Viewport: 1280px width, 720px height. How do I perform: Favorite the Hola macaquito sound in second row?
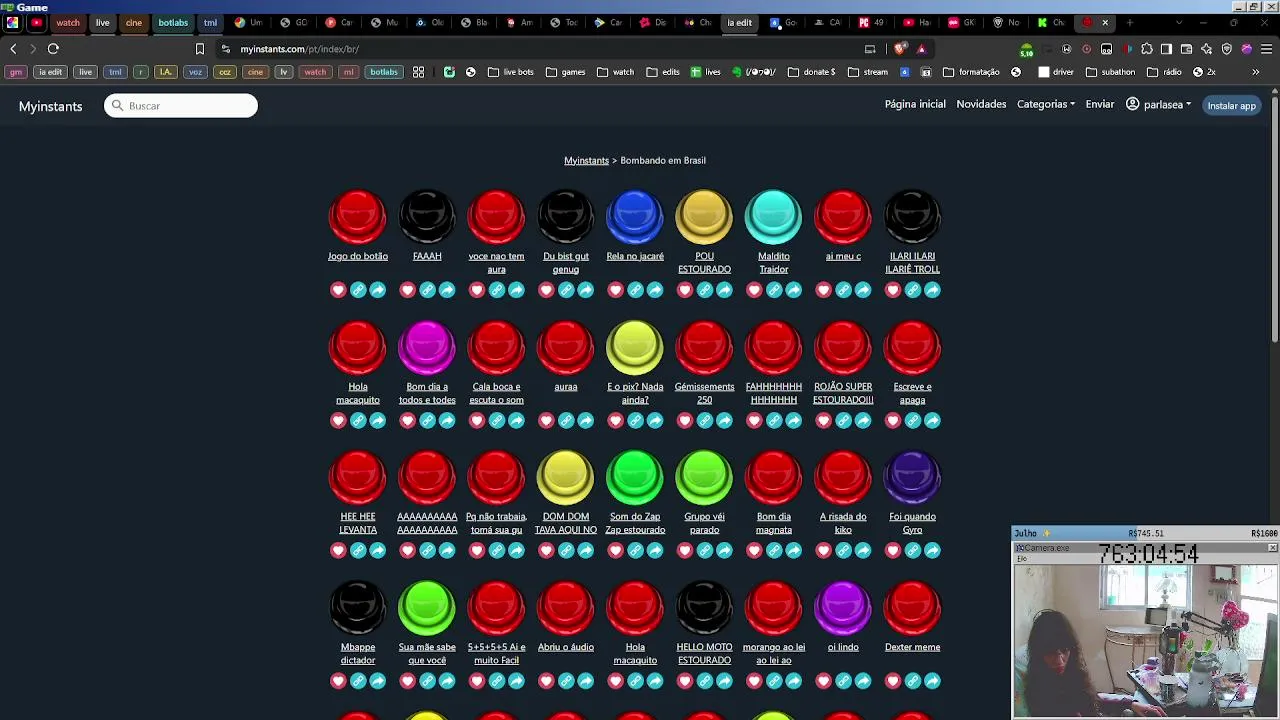[x=338, y=420]
